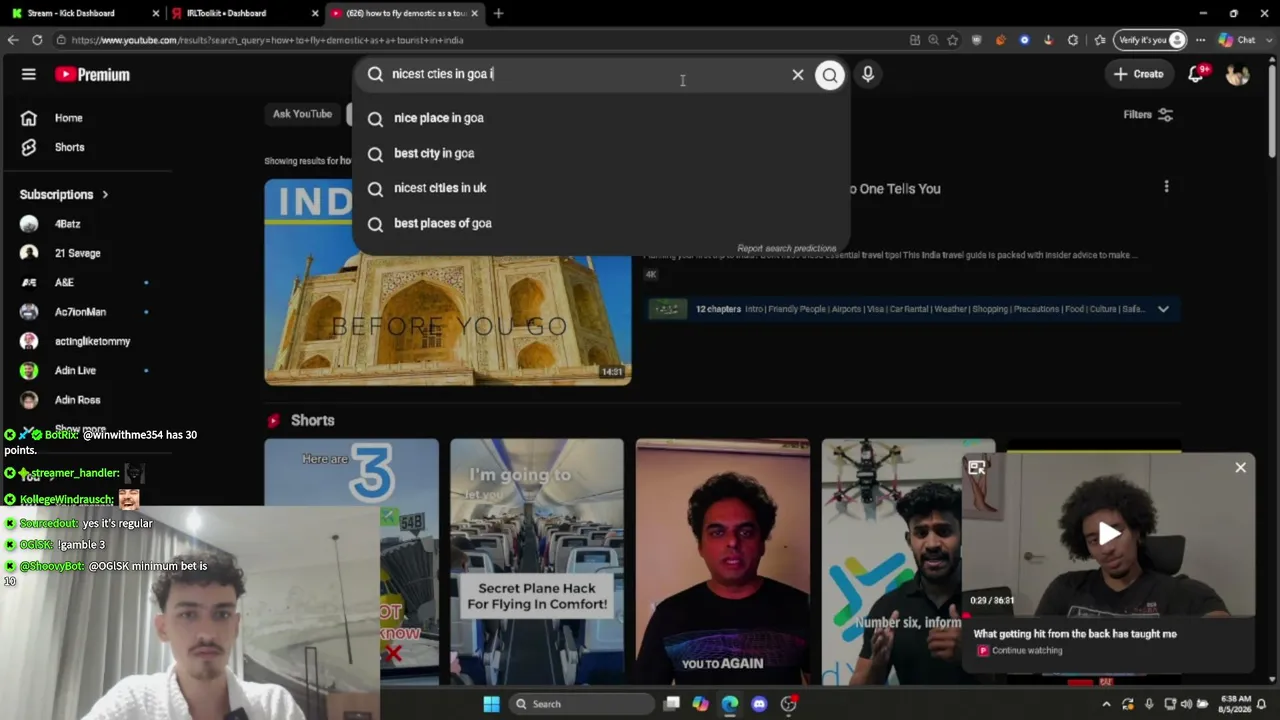Open the Windows Start menu
Image resolution: width=1280 pixels, height=720 pixels.
(x=491, y=704)
